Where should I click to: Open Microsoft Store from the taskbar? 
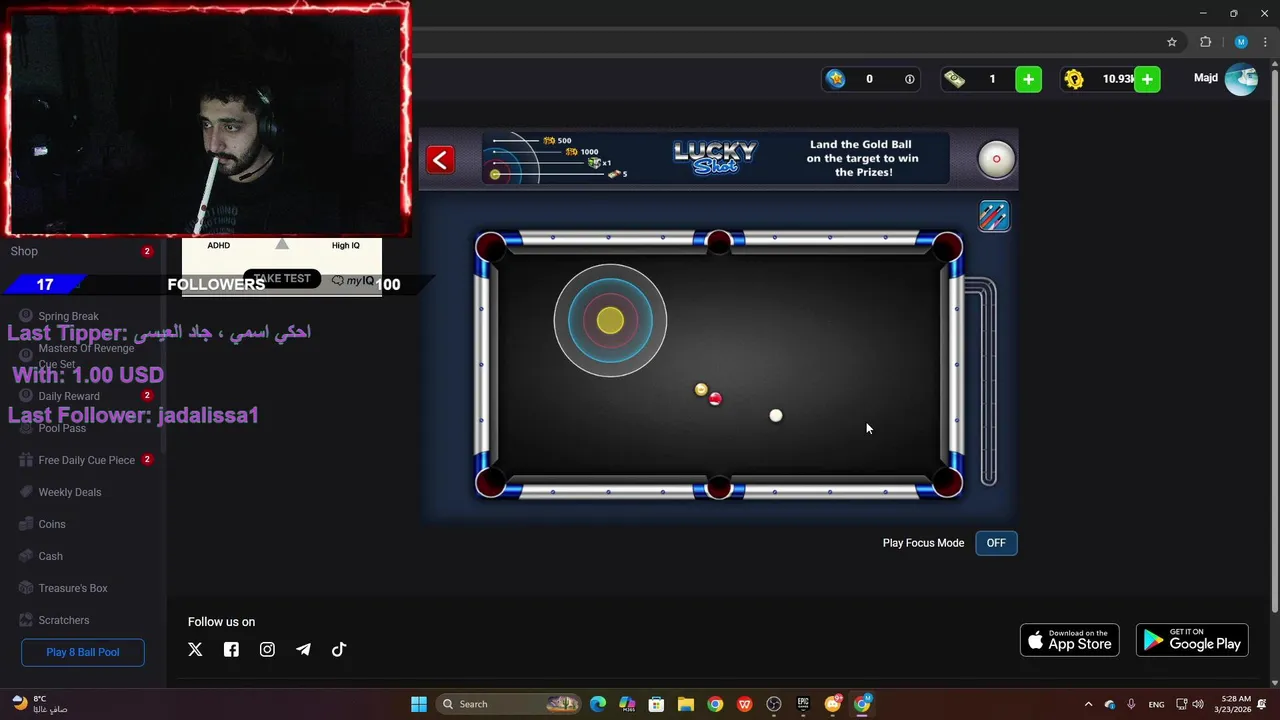[x=656, y=704]
